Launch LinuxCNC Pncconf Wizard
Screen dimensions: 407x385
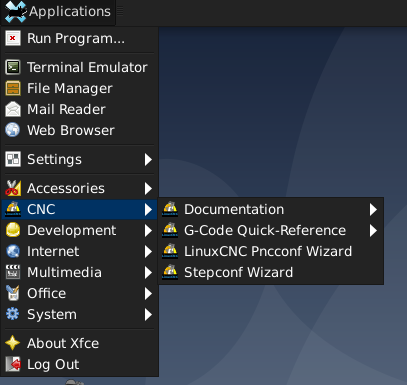(271, 251)
